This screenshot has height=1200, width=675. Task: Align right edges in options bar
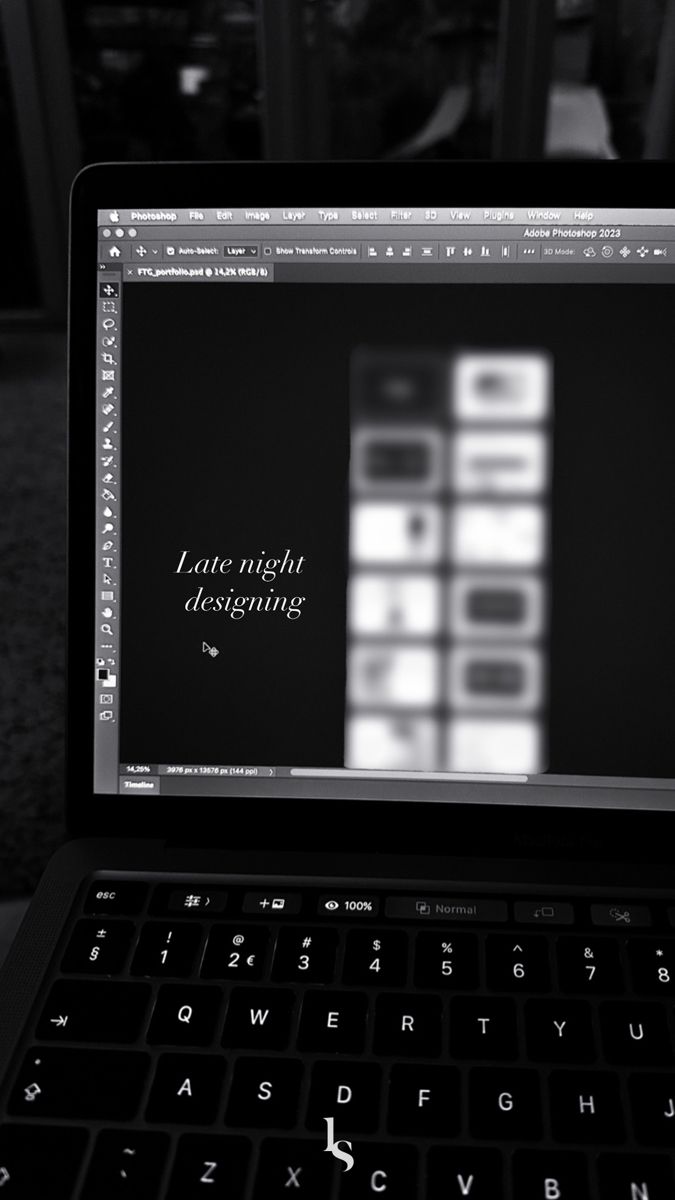[408, 252]
